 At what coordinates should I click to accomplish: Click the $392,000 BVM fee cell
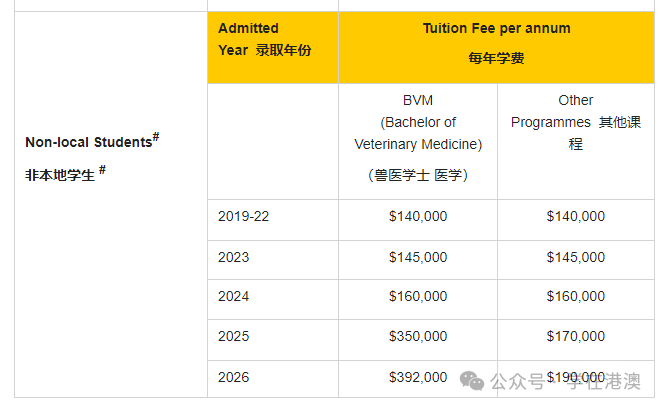[x=418, y=377]
